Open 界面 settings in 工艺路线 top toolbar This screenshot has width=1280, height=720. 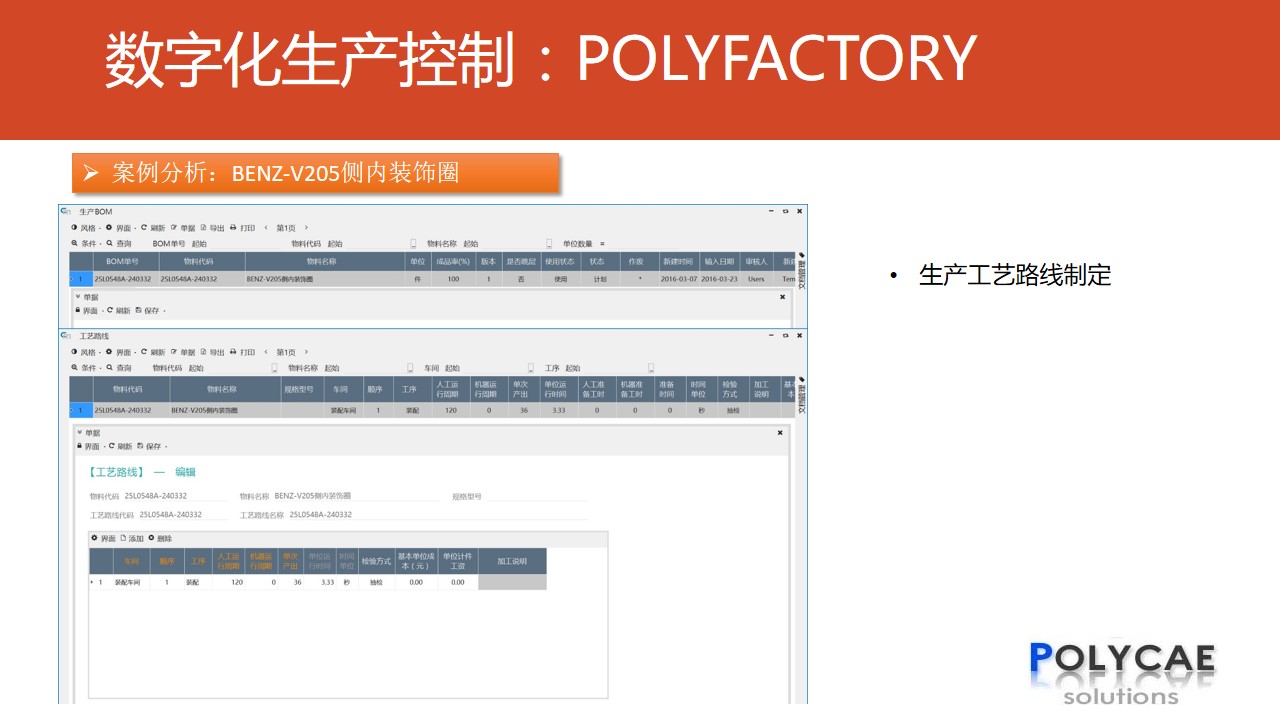click(x=119, y=352)
